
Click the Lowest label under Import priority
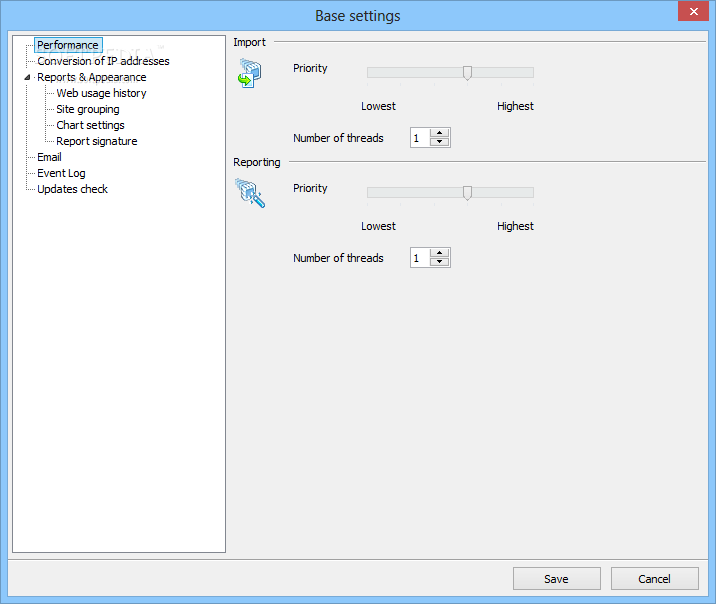(379, 106)
